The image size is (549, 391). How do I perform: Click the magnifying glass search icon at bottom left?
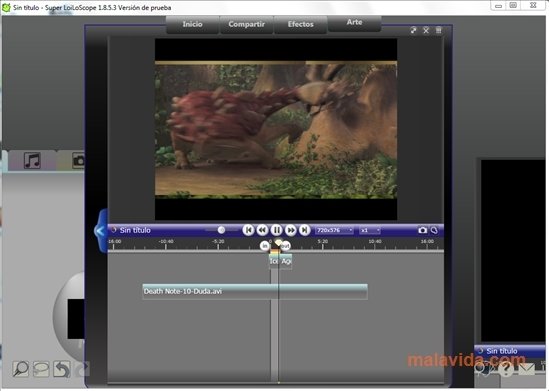pos(20,369)
